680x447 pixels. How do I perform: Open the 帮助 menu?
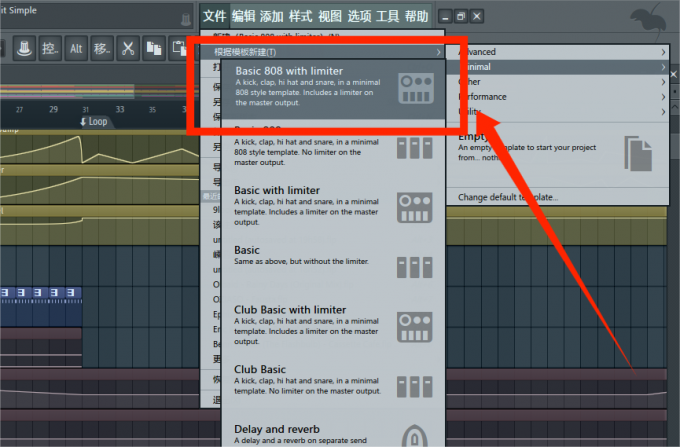pos(416,16)
